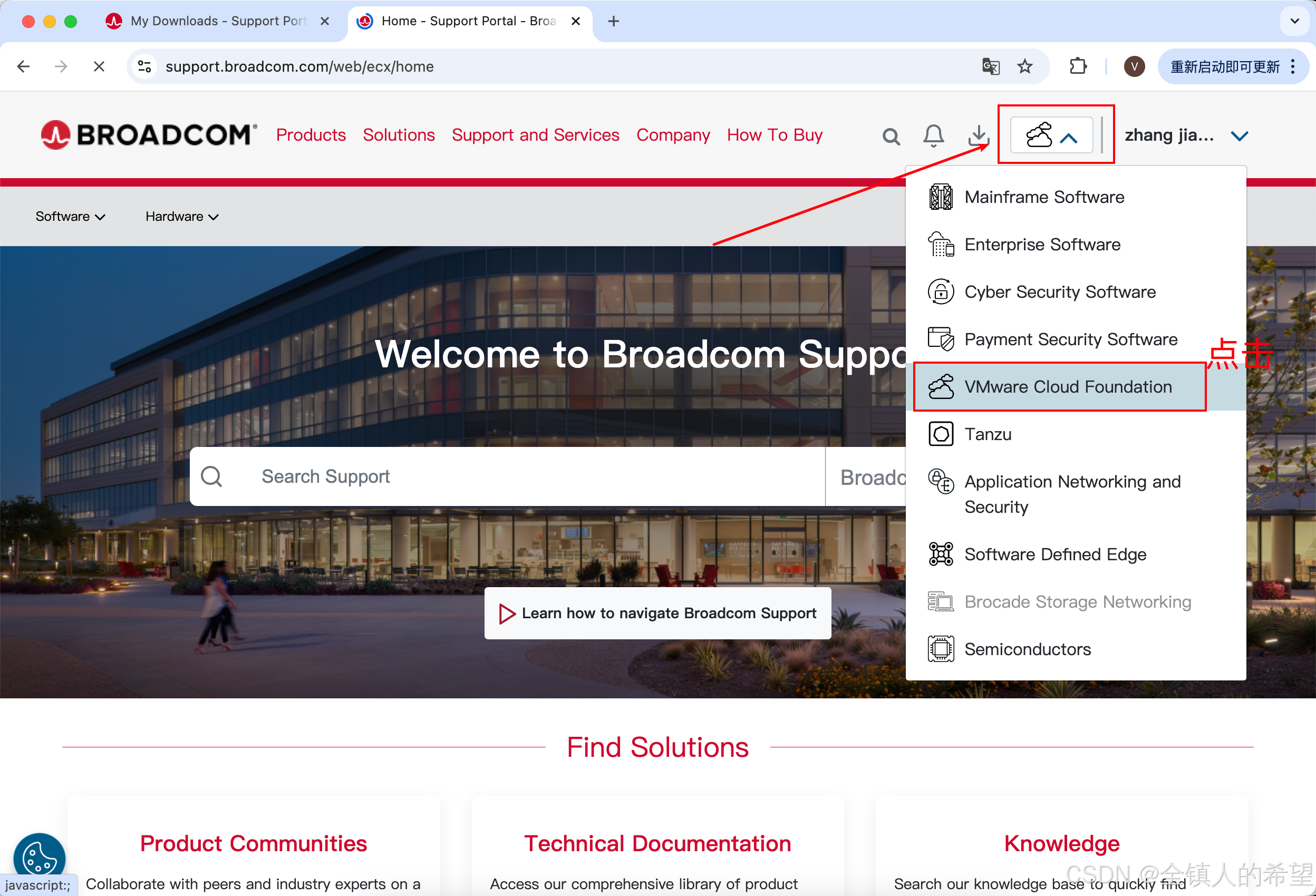Screen dimensions: 1316x896
Task: Expand the zhang jia... user menu
Action: coord(1186,135)
